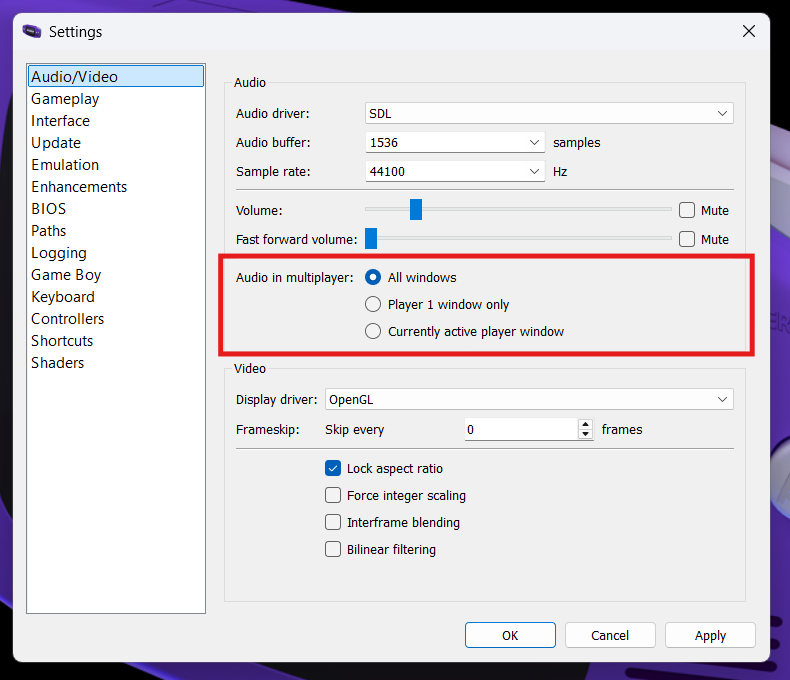The width and height of the screenshot is (790, 680).
Task: Click the Cancel button
Action: [x=610, y=635]
